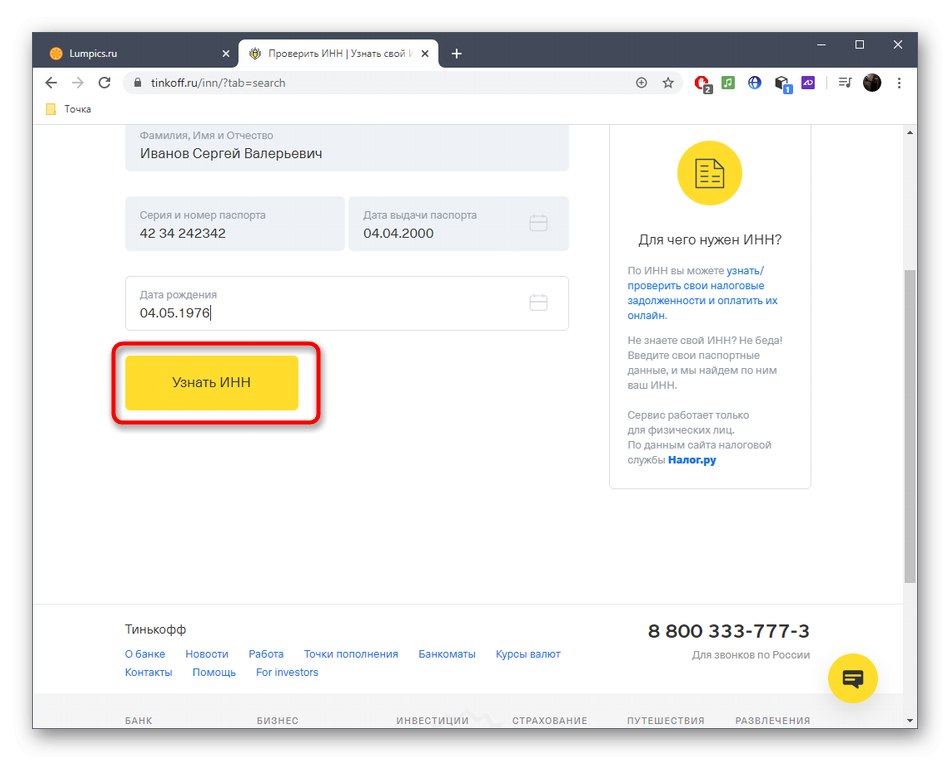Click the cube extension with badge 1

click(783, 83)
